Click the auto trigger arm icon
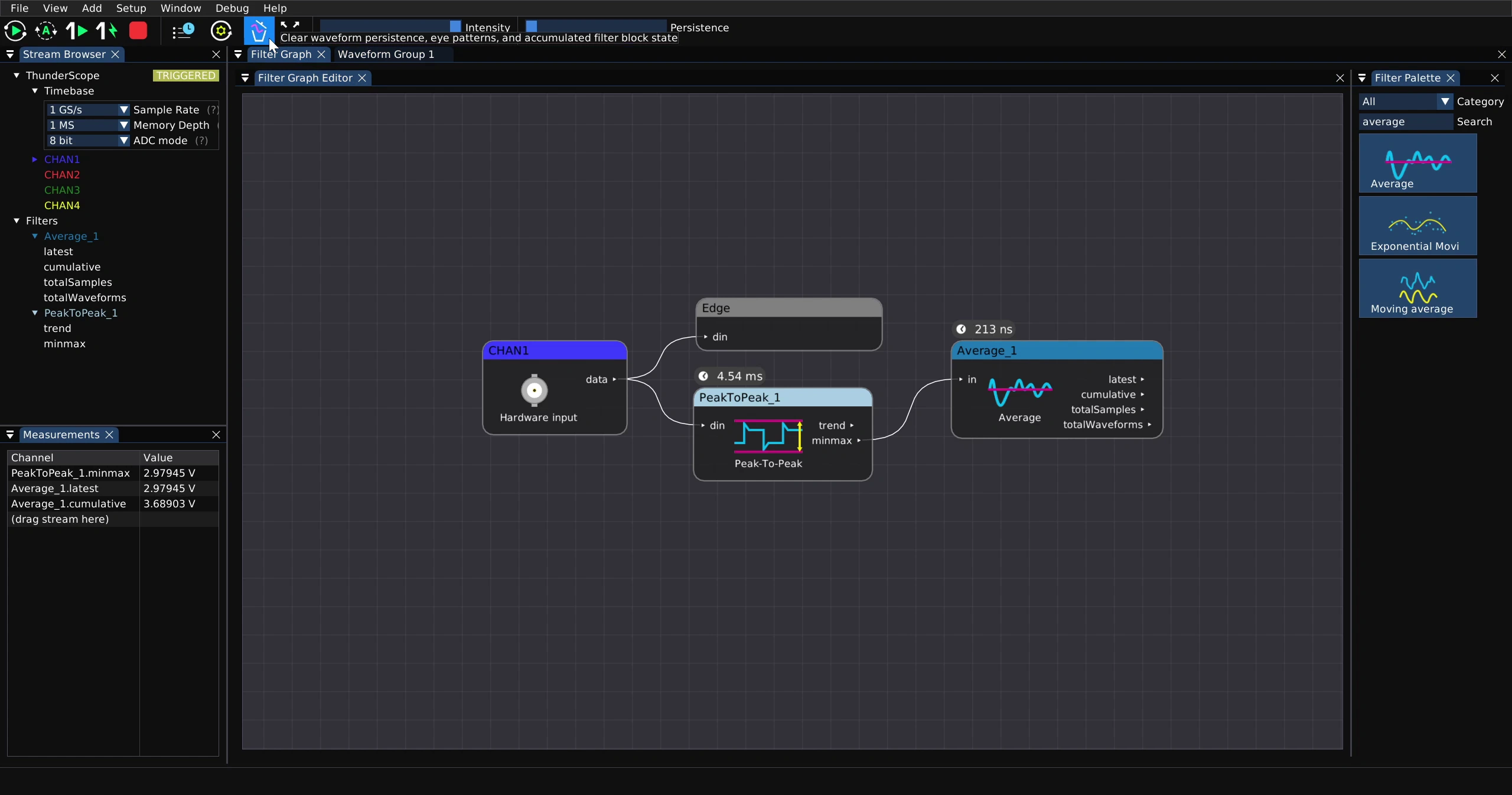 pyautogui.click(x=46, y=31)
